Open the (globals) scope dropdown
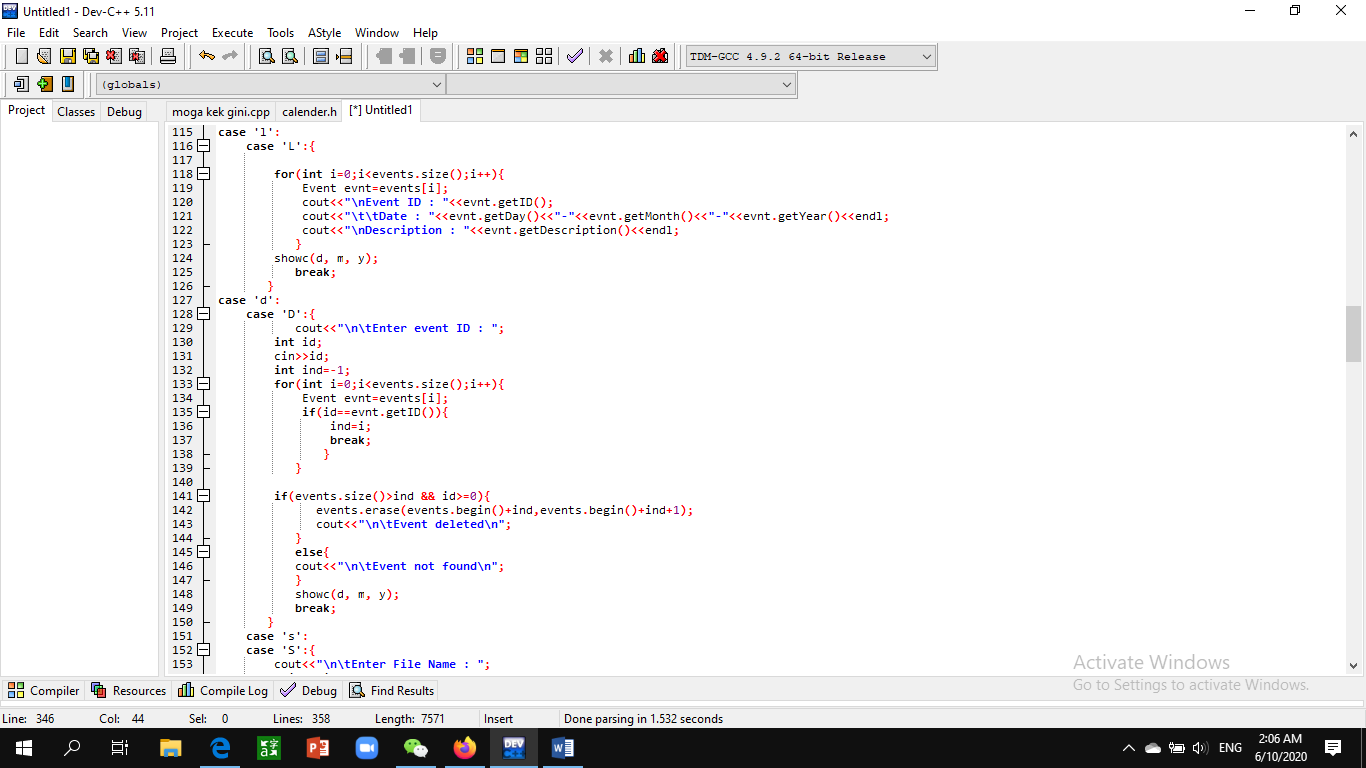Screen dimensions: 1366x768 (269, 85)
